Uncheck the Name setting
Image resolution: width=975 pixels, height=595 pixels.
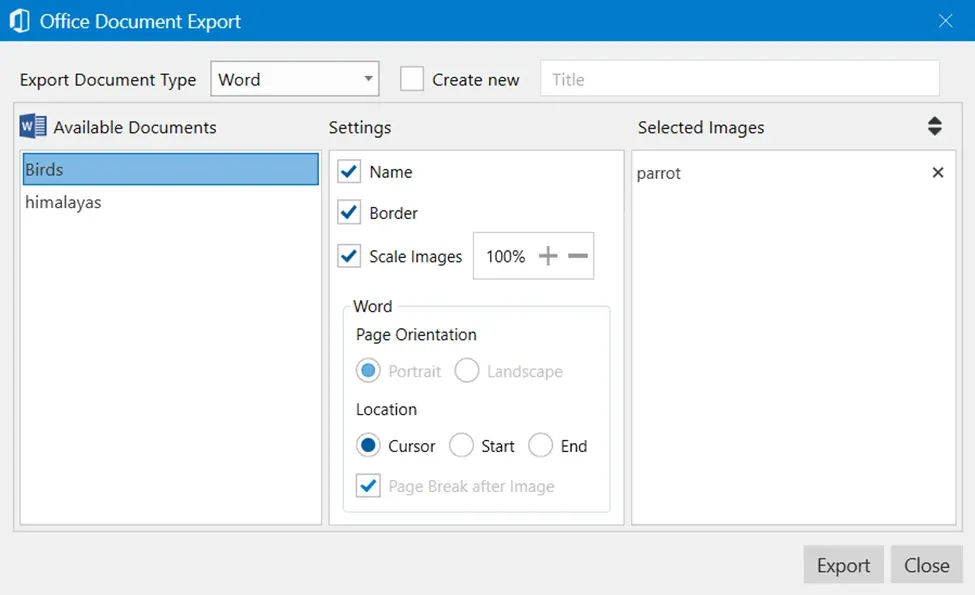click(349, 172)
